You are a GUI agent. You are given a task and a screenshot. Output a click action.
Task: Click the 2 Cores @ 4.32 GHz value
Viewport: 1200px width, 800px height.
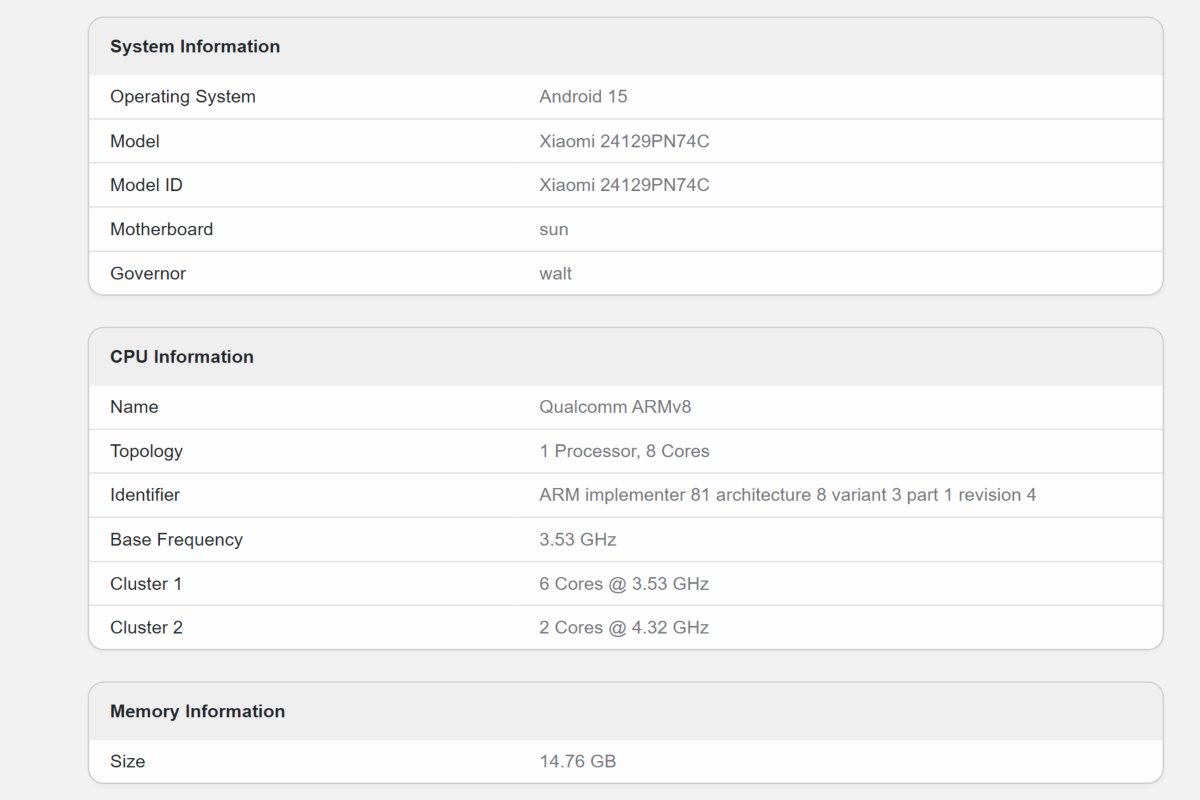pyautogui.click(x=624, y=627)
